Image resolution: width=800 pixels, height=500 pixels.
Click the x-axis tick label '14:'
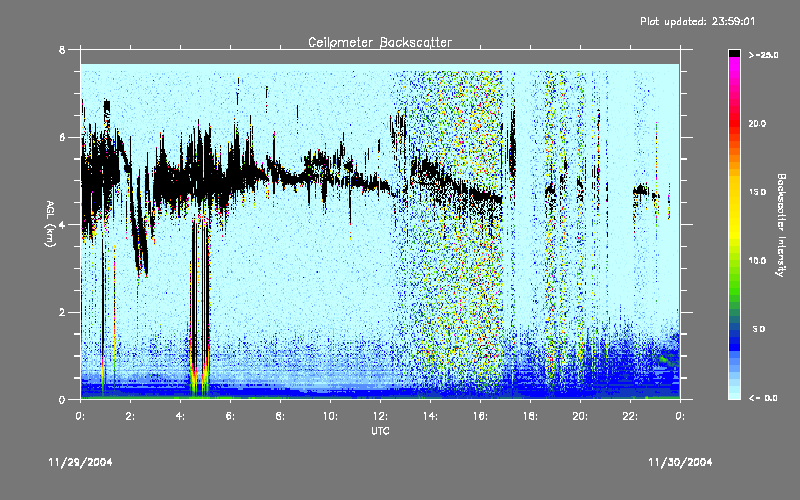pos(430,416)
